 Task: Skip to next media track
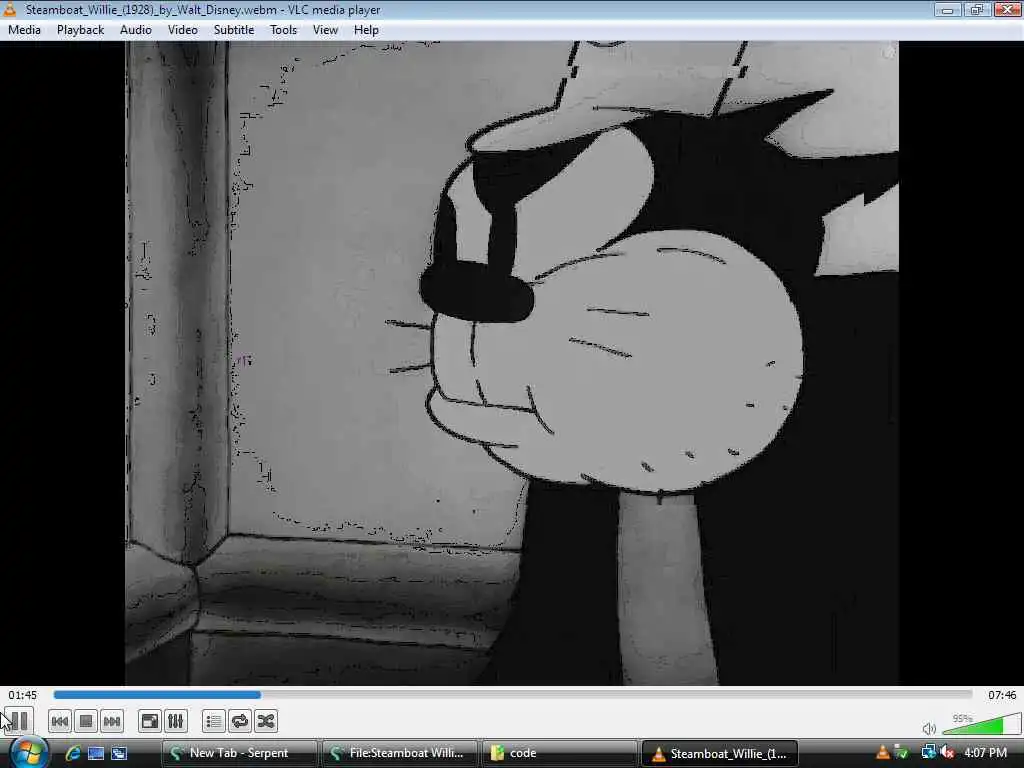click(x=112, y=721)
